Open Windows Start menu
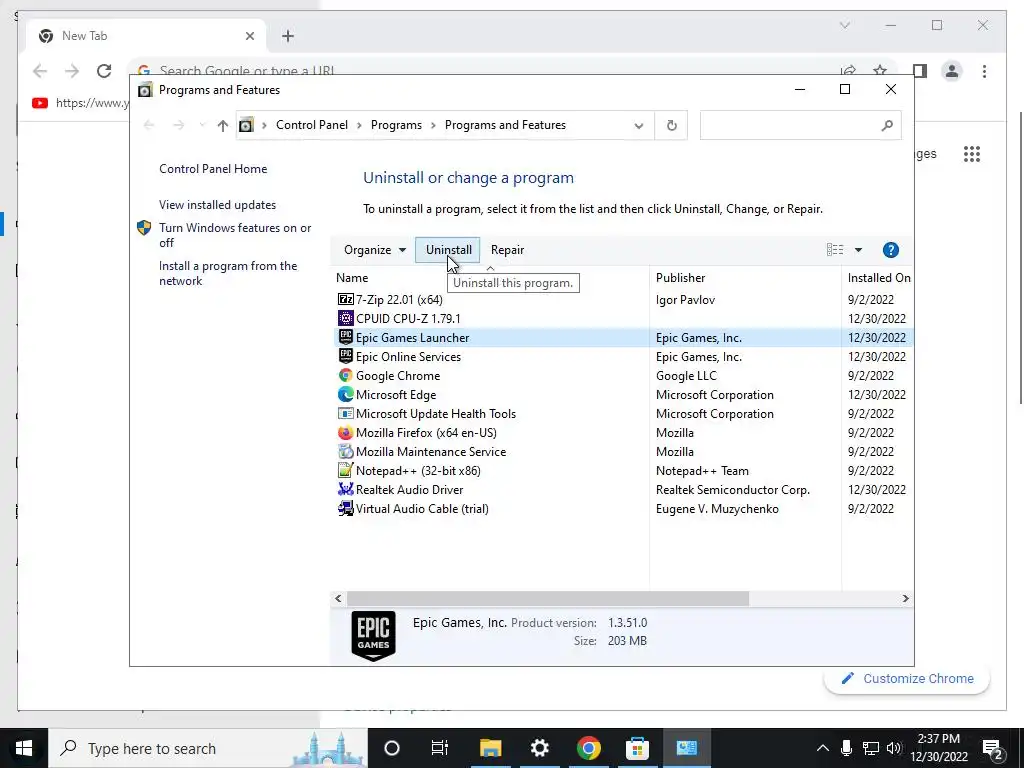1024x768 pixels. (x=24, y=748)
